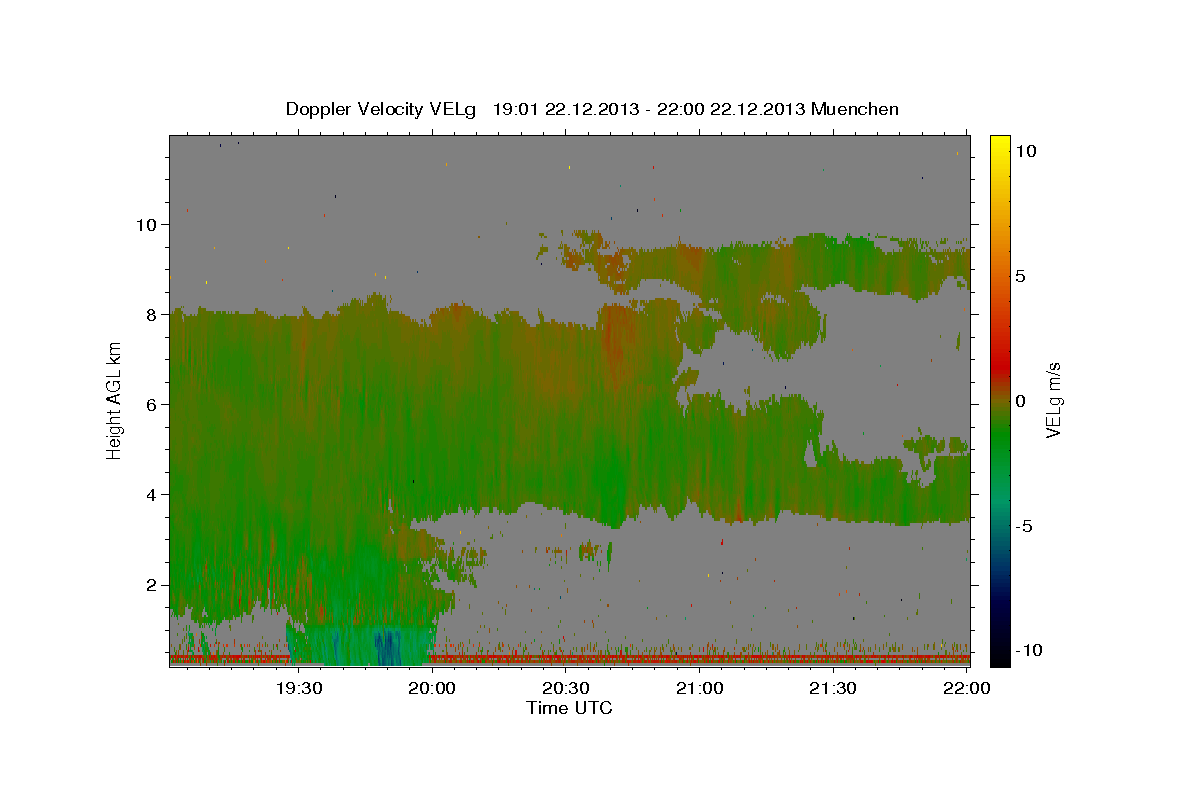Click the height tick label 4
Screen dimensions: 1200x800
[x=152, y=494]
